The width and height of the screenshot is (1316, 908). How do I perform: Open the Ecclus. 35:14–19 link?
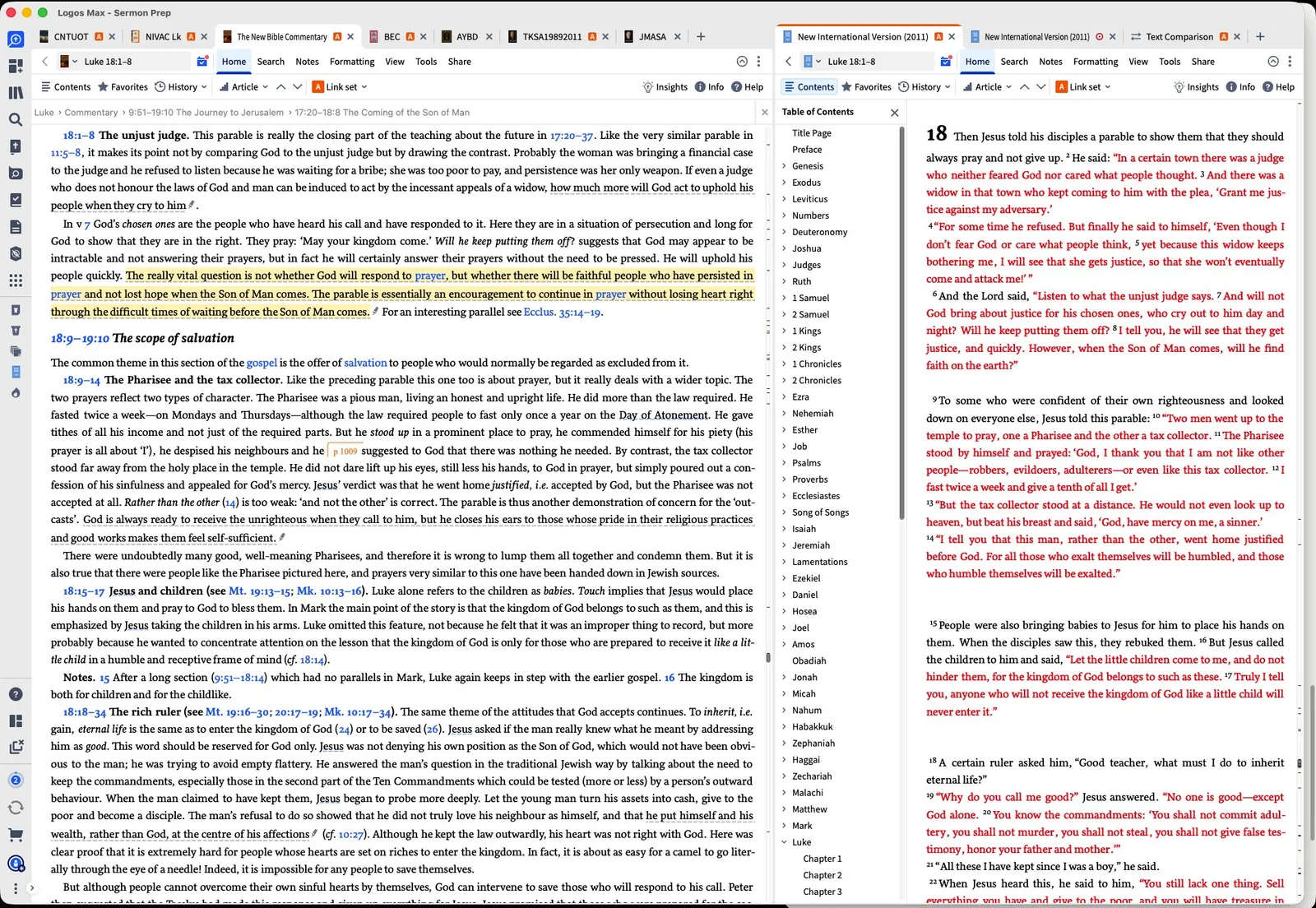click(563, 312)
